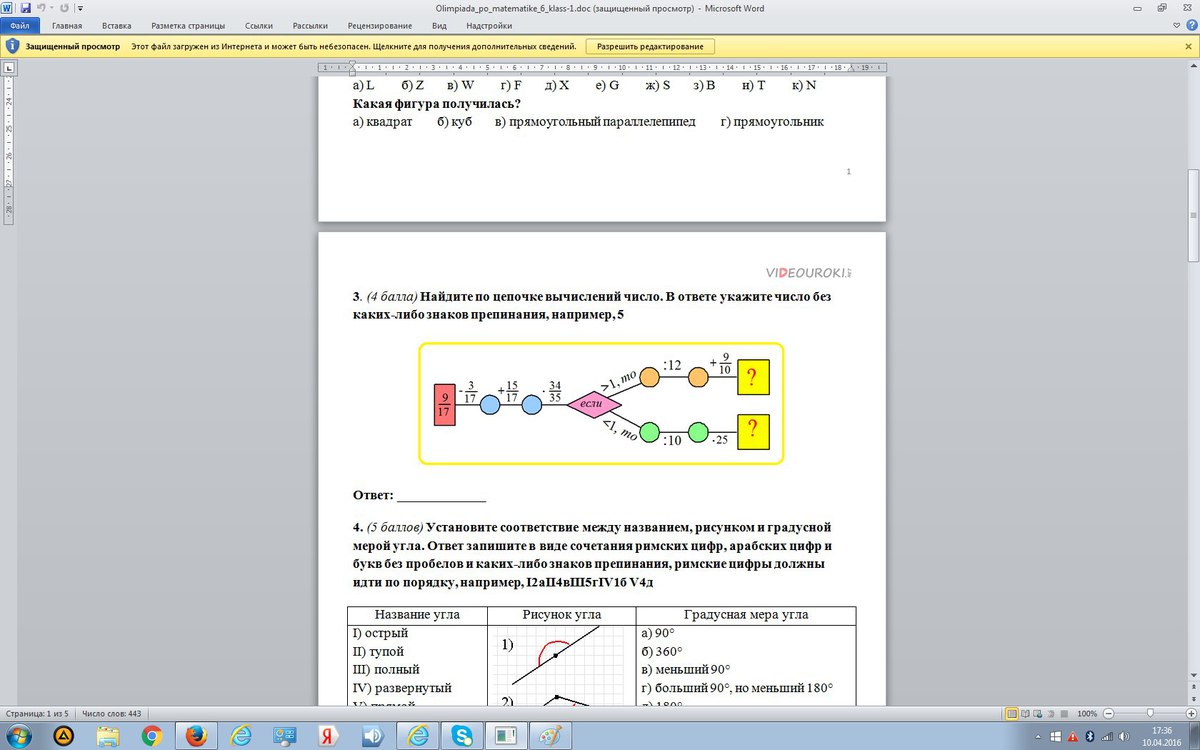Screen dimensions: 1200x750
Task: Switch to the Главная ribbon tab
Action: [67, 25]
